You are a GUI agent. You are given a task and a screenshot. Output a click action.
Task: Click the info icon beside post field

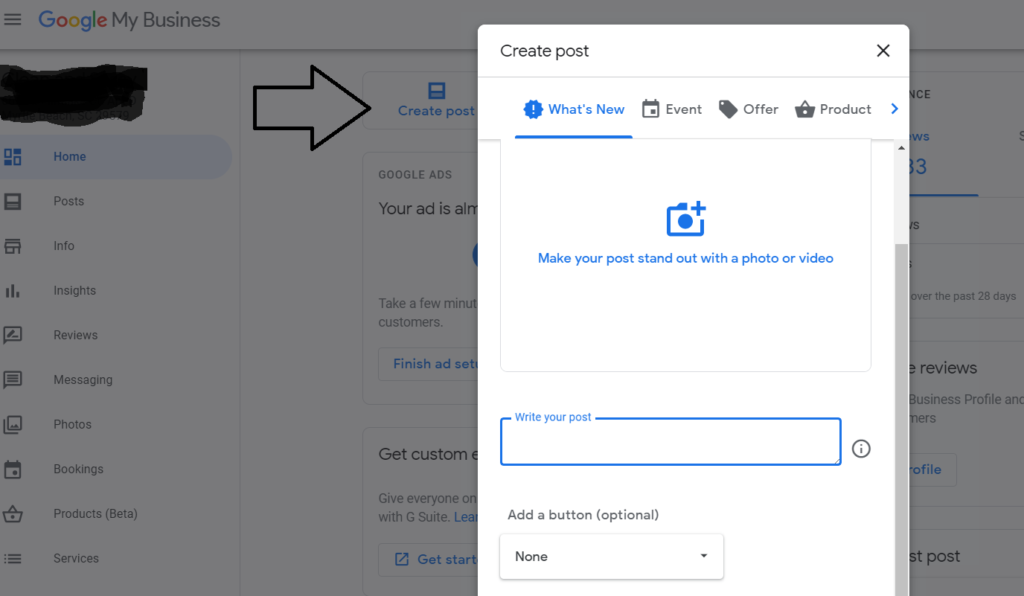861,448
